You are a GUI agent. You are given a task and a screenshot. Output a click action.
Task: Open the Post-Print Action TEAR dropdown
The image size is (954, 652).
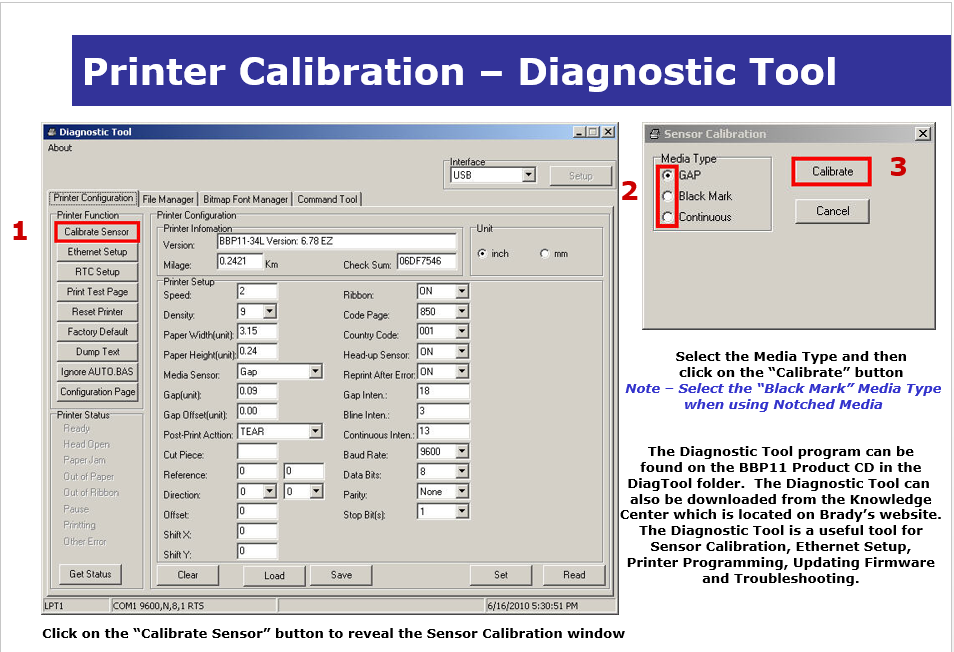click(x=315, y=432)
